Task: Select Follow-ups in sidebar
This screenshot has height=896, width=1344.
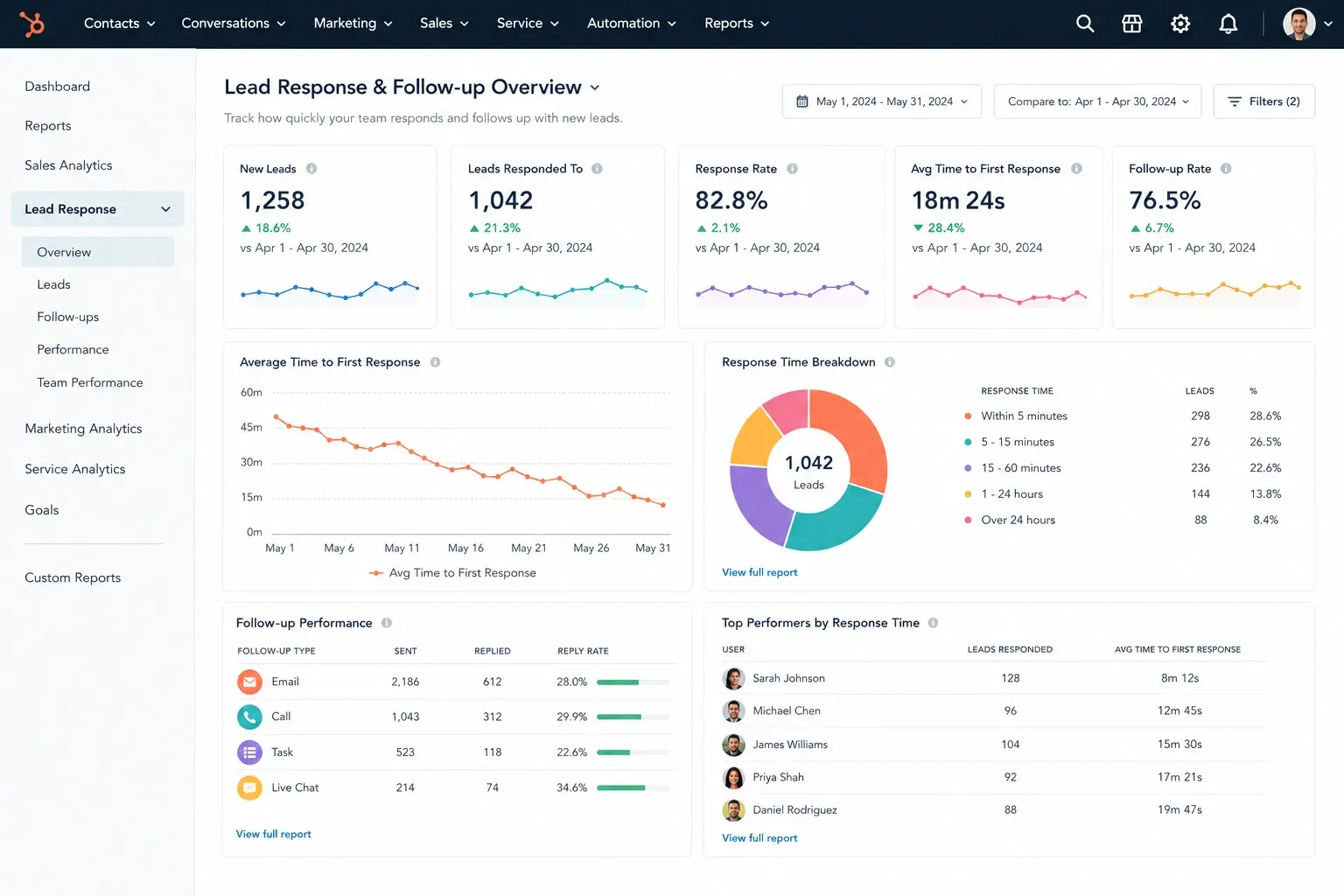Action: [x=68, y=317]
